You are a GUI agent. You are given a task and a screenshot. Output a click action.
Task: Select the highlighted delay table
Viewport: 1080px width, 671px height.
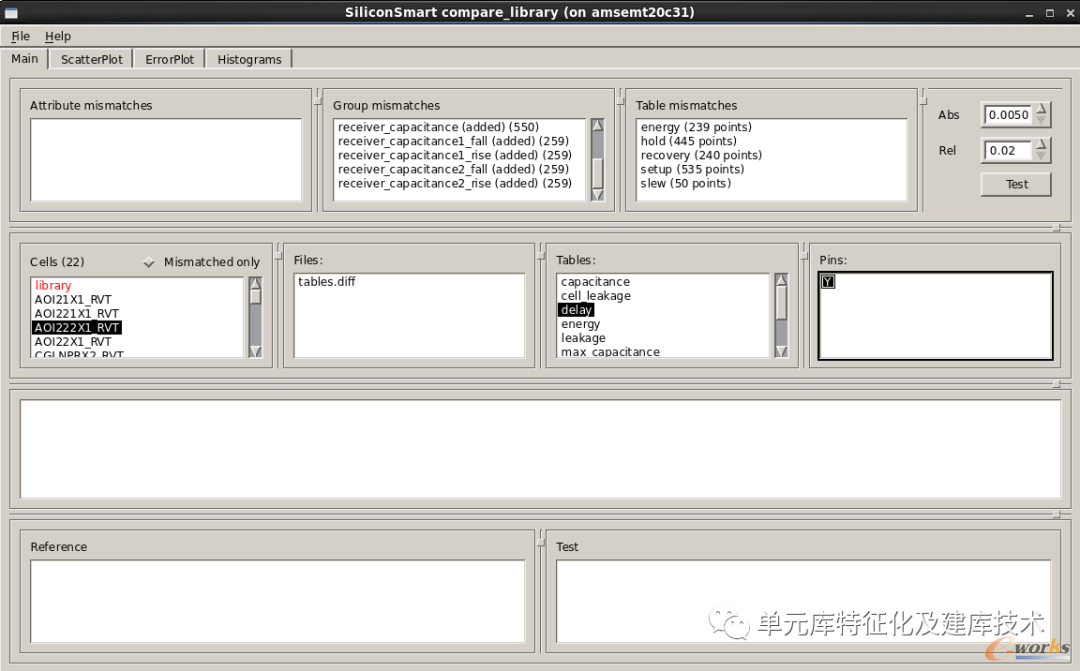coord(577,310)
